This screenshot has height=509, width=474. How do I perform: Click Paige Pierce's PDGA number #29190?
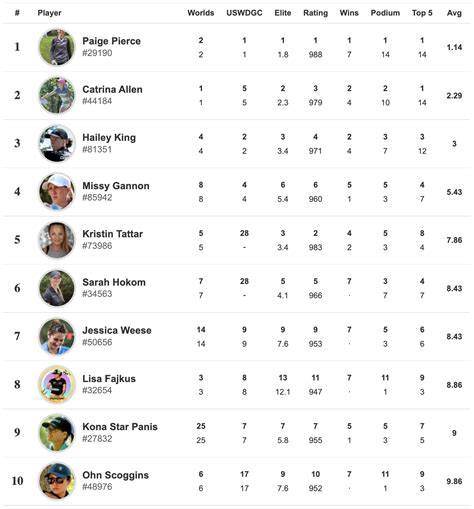tap(97, 53)
